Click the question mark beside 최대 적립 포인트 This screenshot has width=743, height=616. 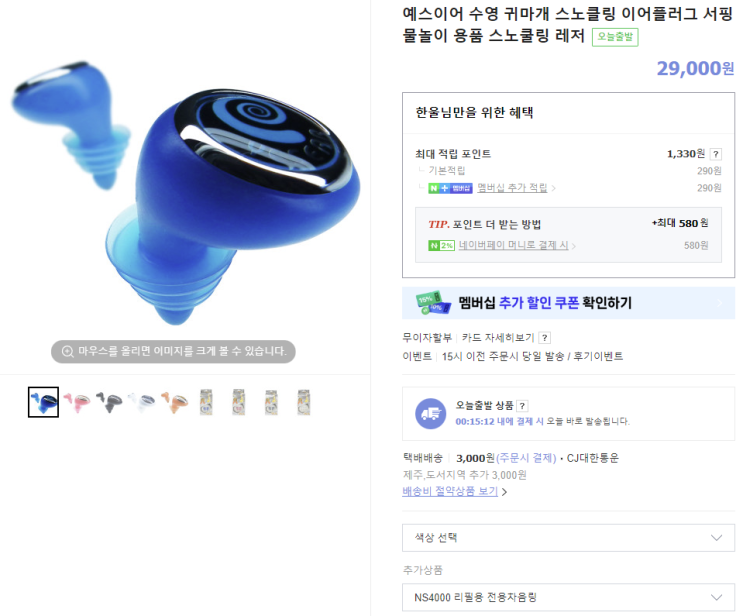click(x=716, y=154)
